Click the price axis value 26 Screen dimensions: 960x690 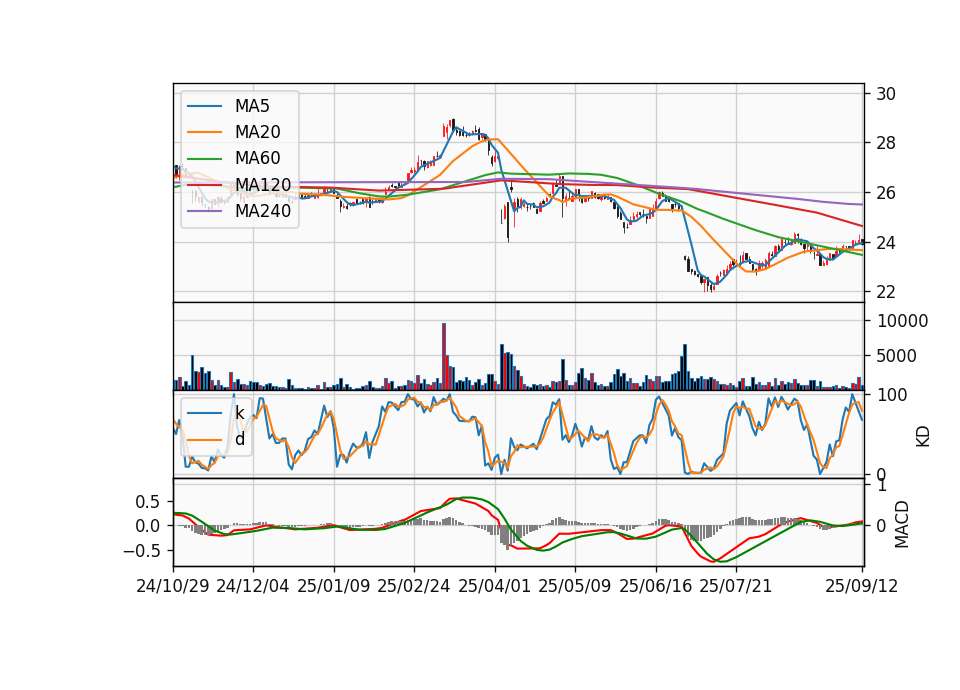pos(886,193)
